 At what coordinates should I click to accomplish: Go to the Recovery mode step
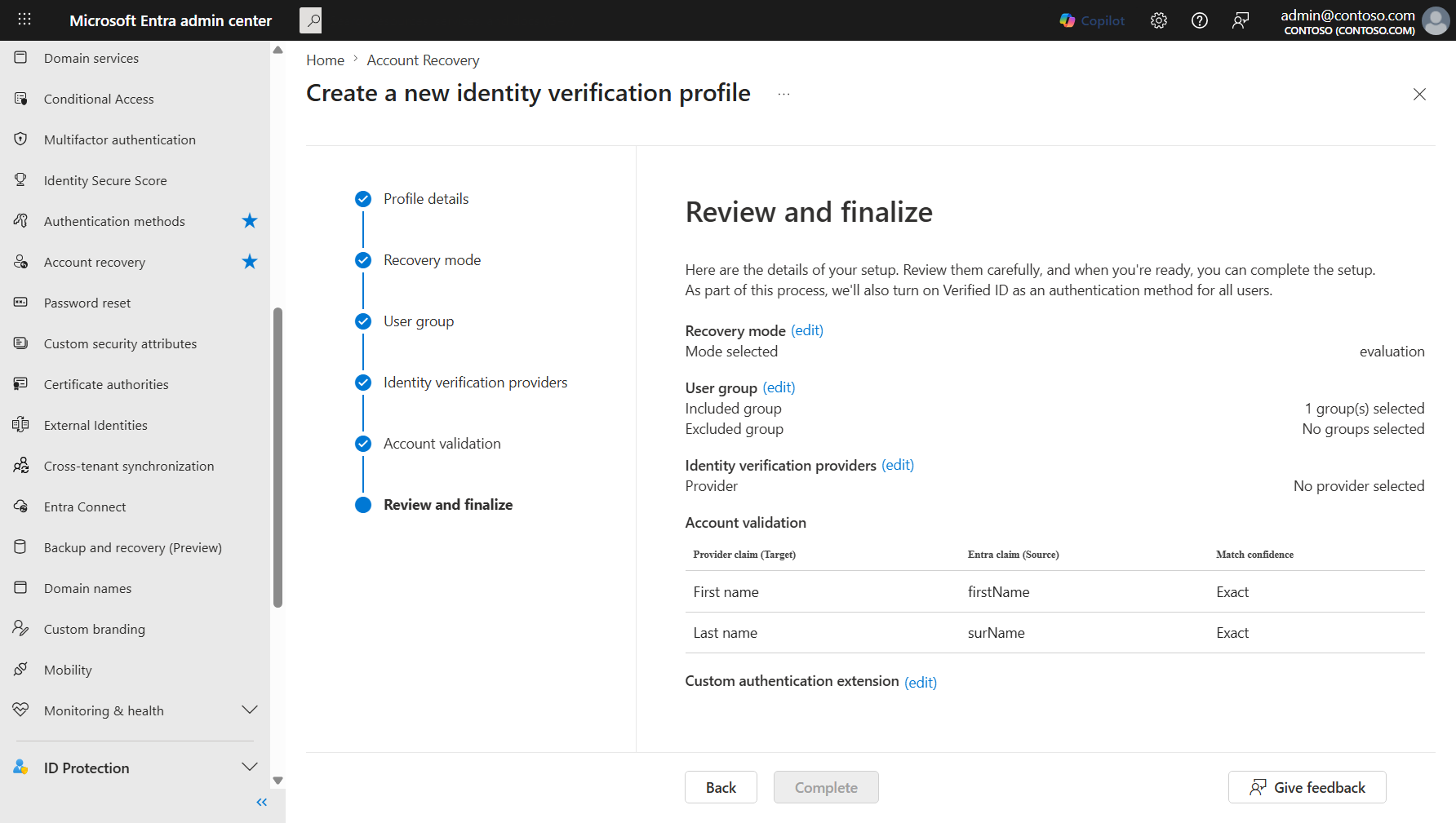(x=432, y=260)
